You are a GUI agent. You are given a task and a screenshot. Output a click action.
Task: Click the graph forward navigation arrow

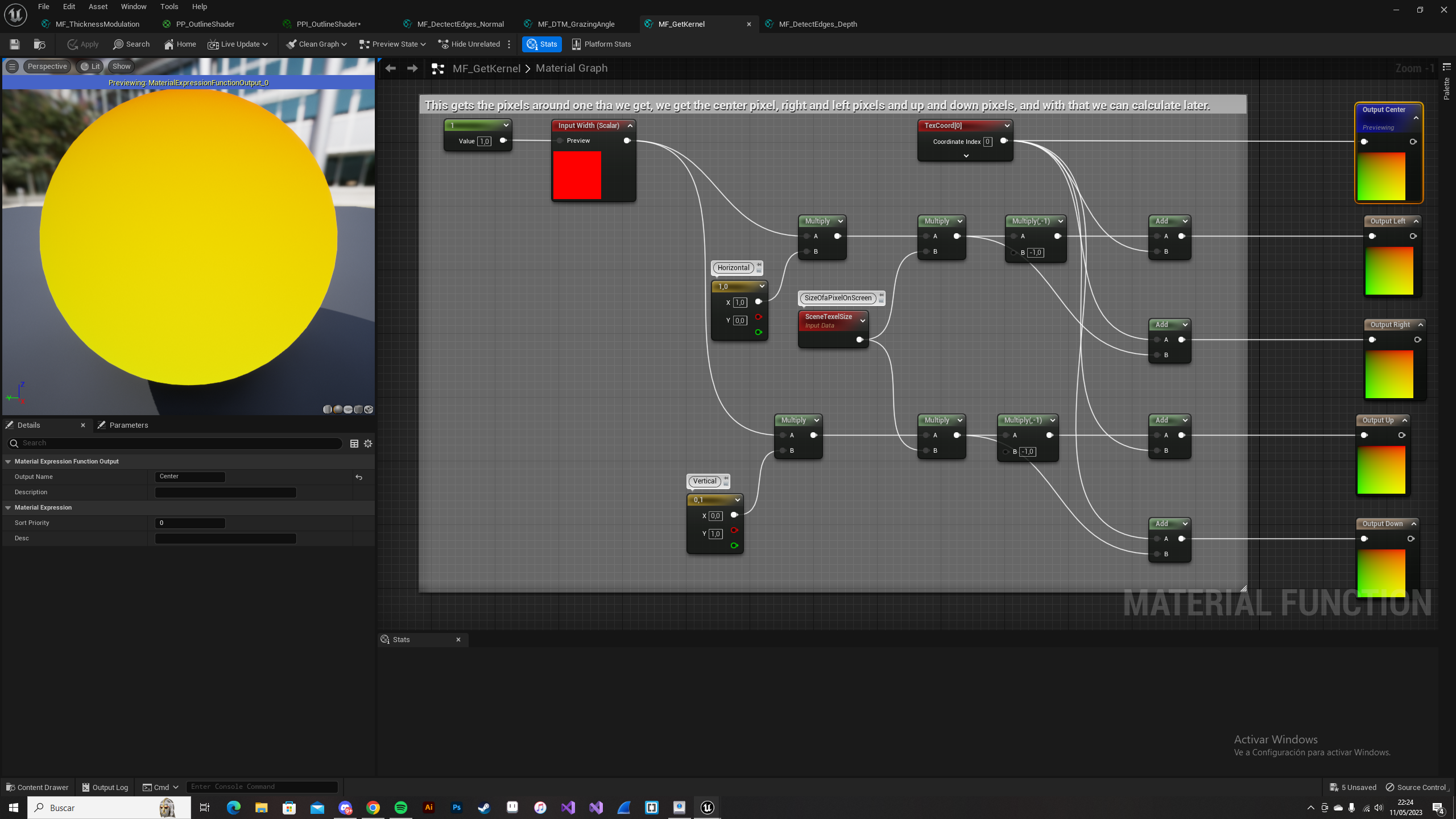(412, 68)
